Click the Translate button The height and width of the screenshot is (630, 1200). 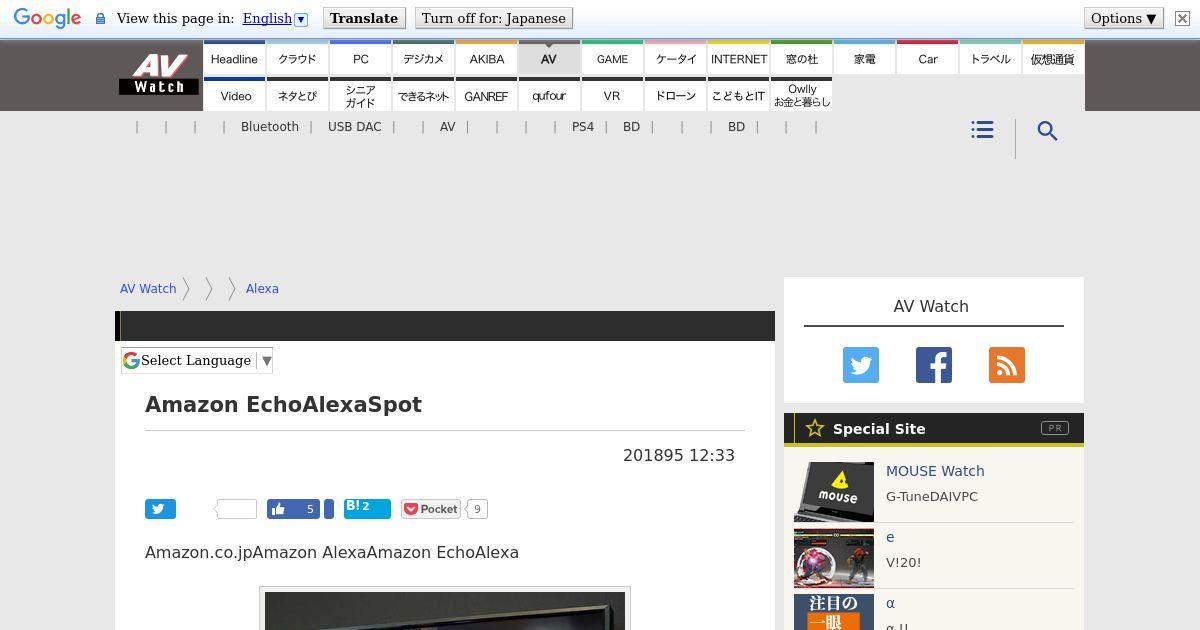(364, 18)
